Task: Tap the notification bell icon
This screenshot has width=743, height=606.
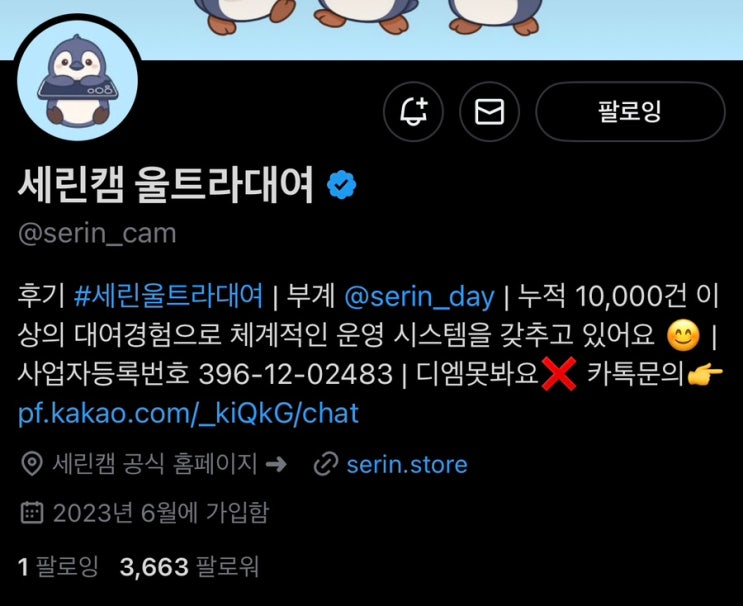Action: tap(413, 112)
